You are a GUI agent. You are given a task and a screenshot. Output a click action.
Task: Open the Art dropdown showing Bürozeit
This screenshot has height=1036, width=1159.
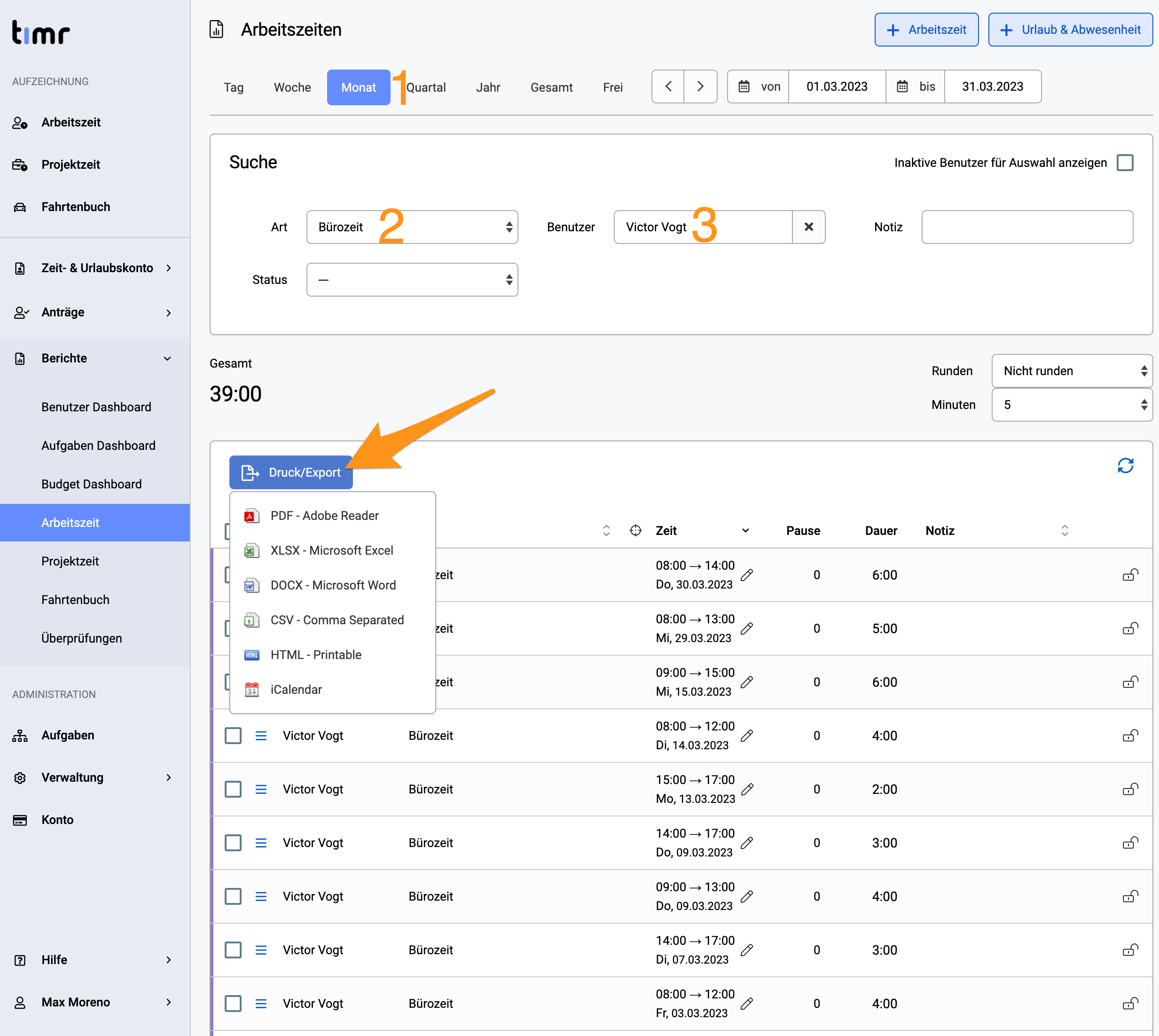click(x=412, y=227)
